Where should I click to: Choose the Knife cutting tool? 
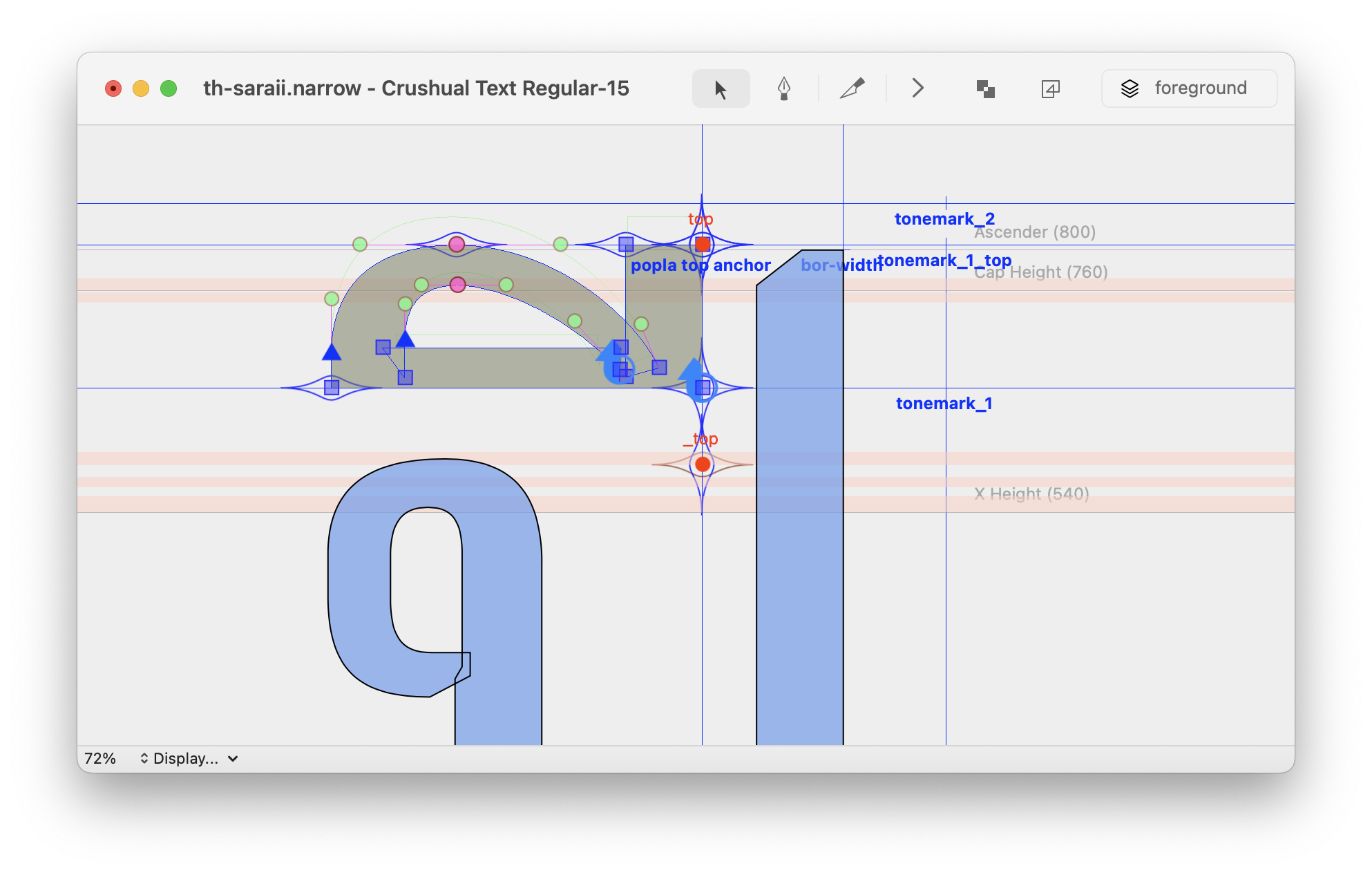point(852,88)
